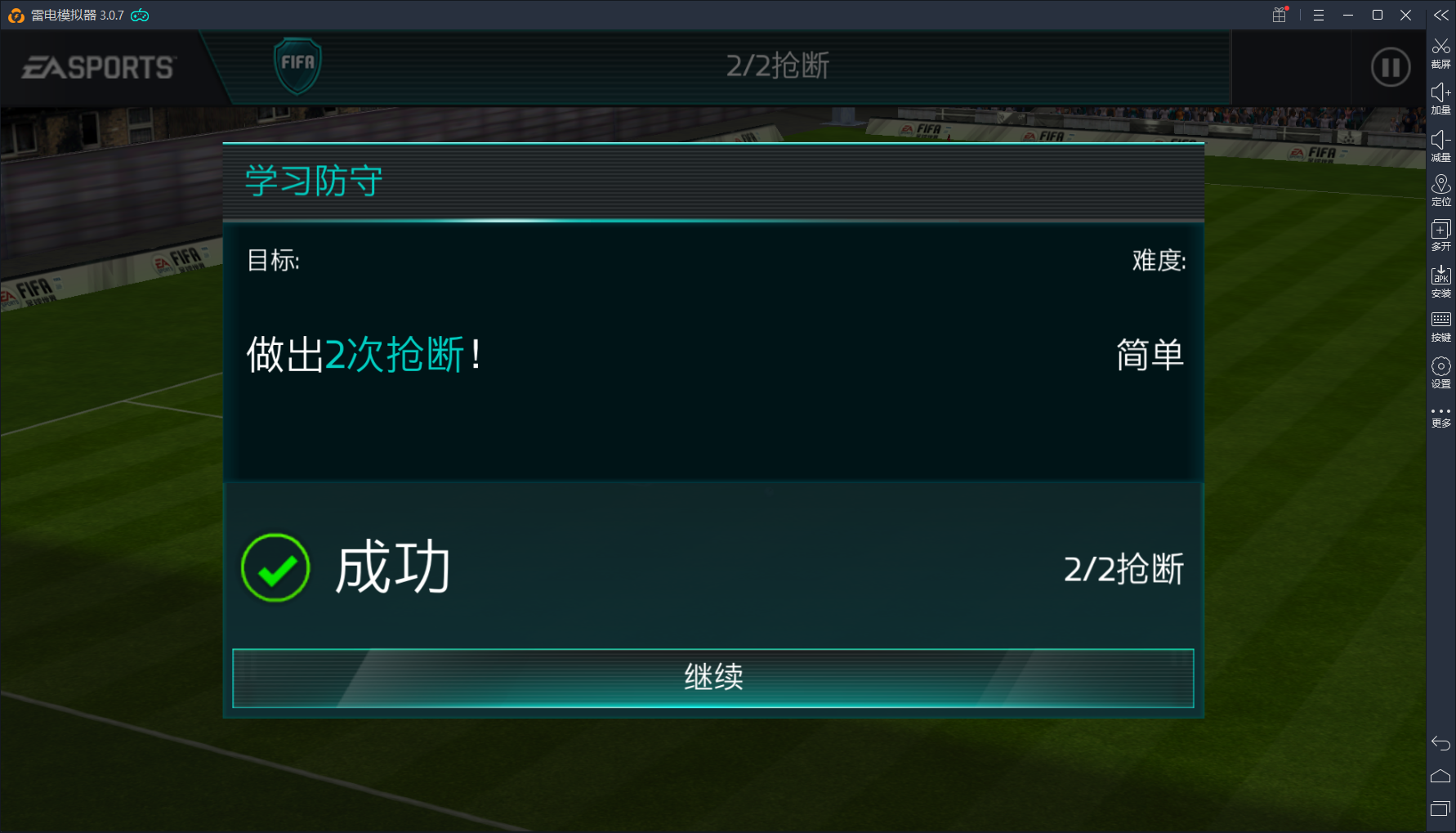This screenshot has width=1456, height=833.
Task: Click the 继续 continue button
Action: pos(712,678)
